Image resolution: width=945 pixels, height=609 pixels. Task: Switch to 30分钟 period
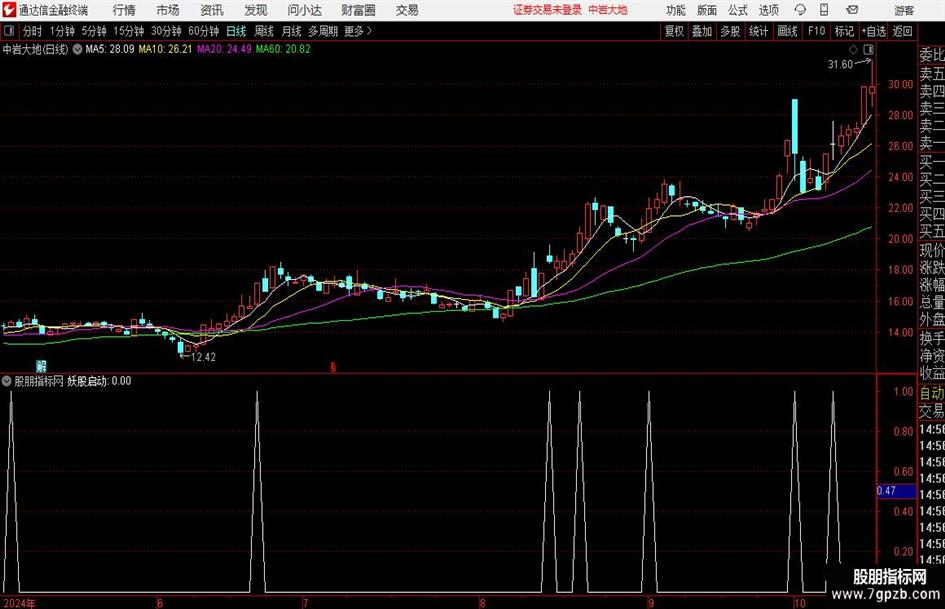(x=166, y=31)
